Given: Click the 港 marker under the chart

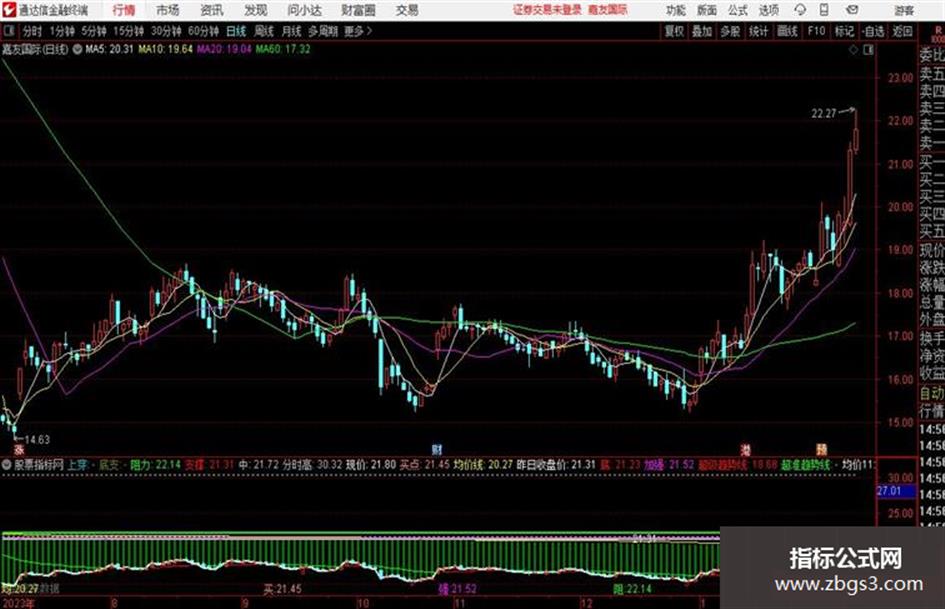Looking at the screenshot, I should (x=746, y=449).
